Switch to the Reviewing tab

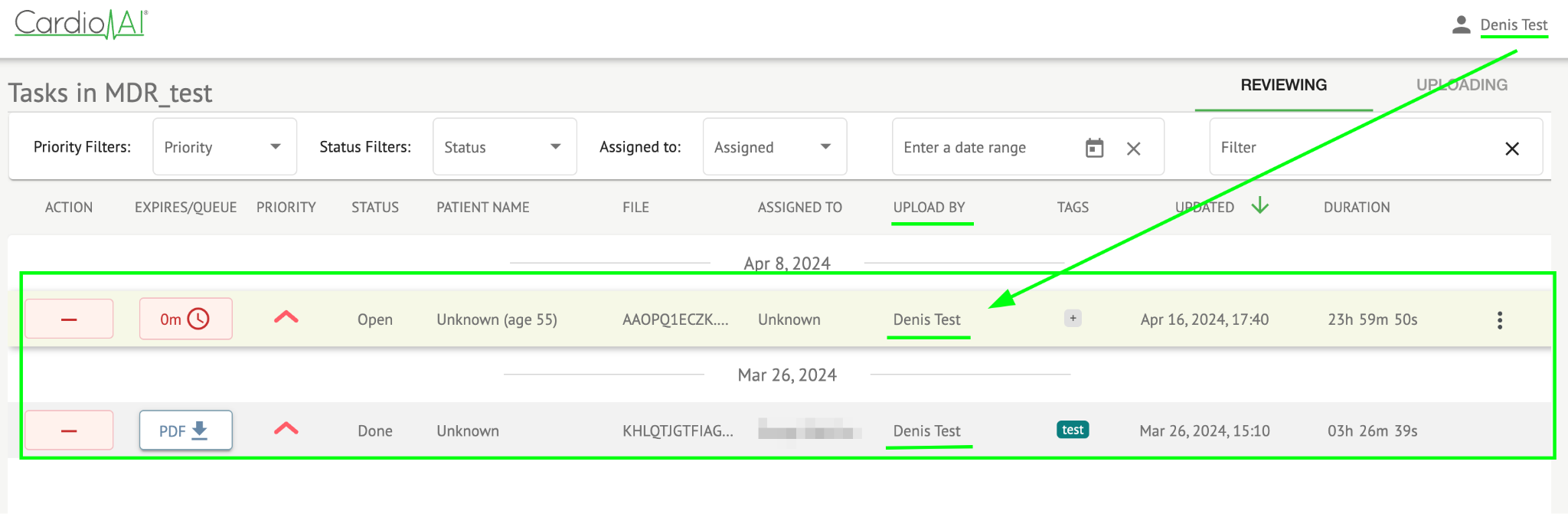pos(1283,85)
